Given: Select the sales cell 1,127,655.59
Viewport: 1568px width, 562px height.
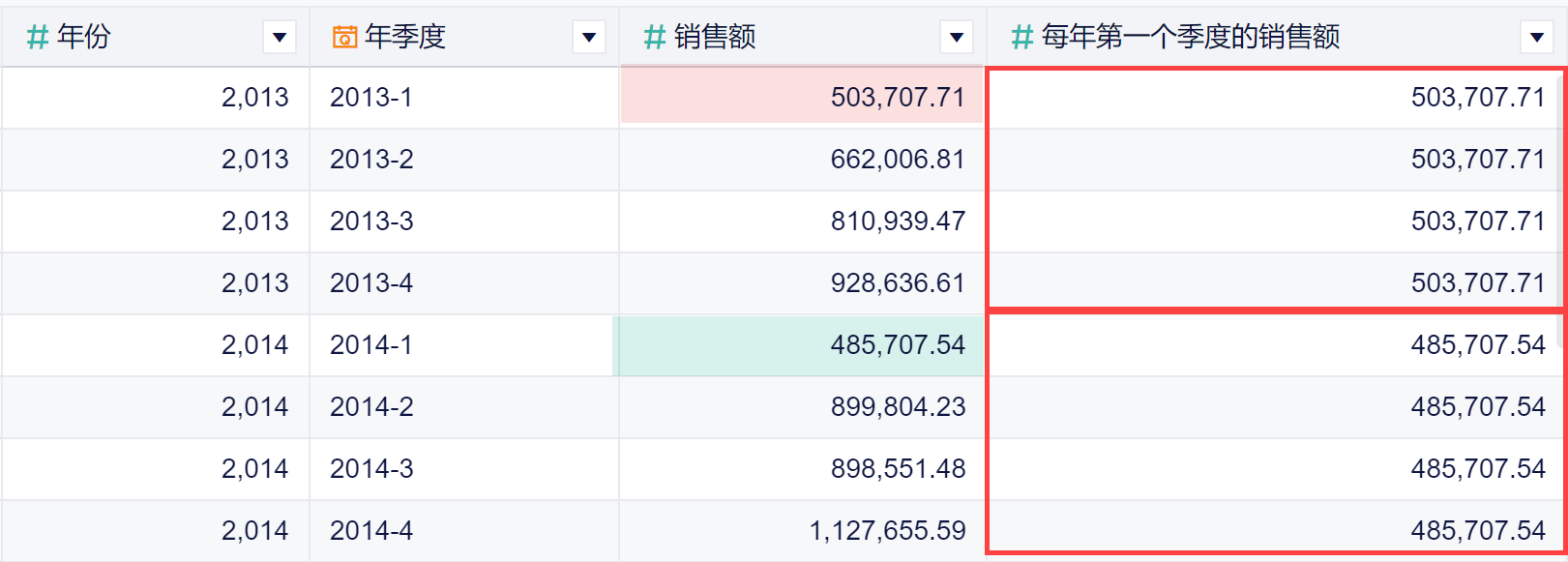Looking at the screenshot, I should [x=802, y=531].
